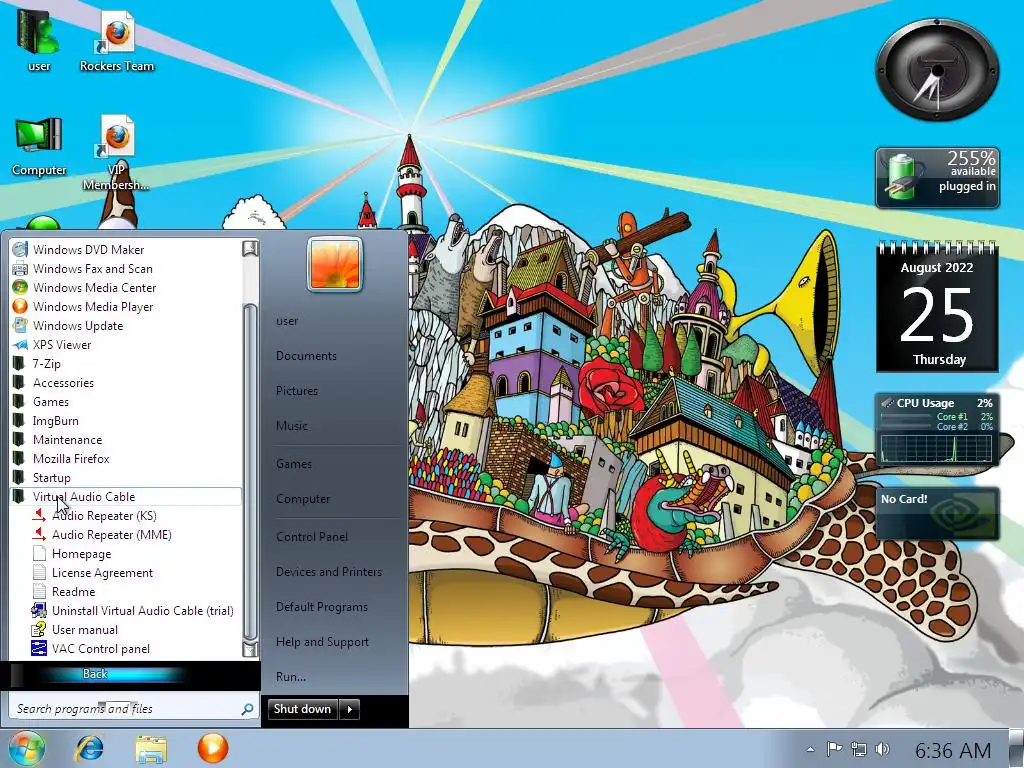1024x768 pixels.
Task: Open Windows Explorer from the taskbar
Action: [151, 748]
